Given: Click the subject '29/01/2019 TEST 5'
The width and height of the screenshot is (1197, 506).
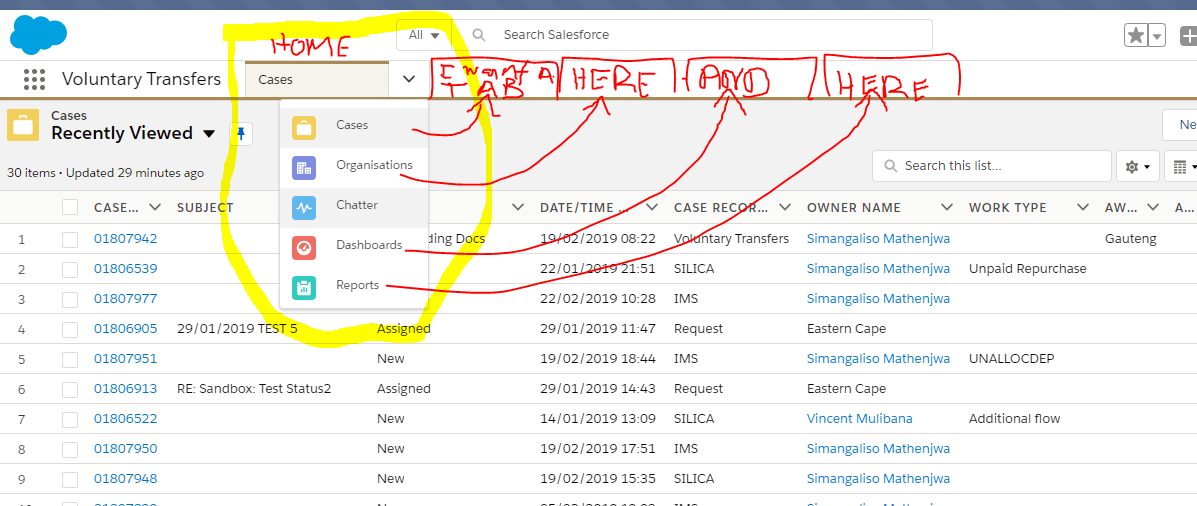Looking at the screenshot, I should (x=237, y=329).
